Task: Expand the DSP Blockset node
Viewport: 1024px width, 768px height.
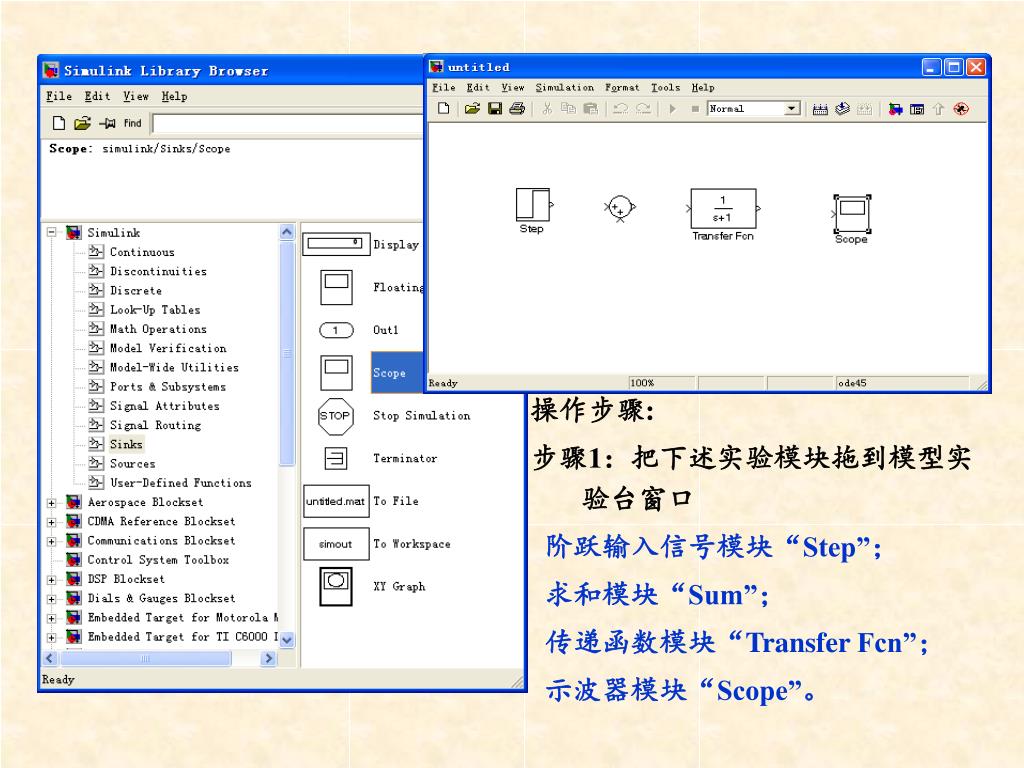Action: [x=52, y=579]
